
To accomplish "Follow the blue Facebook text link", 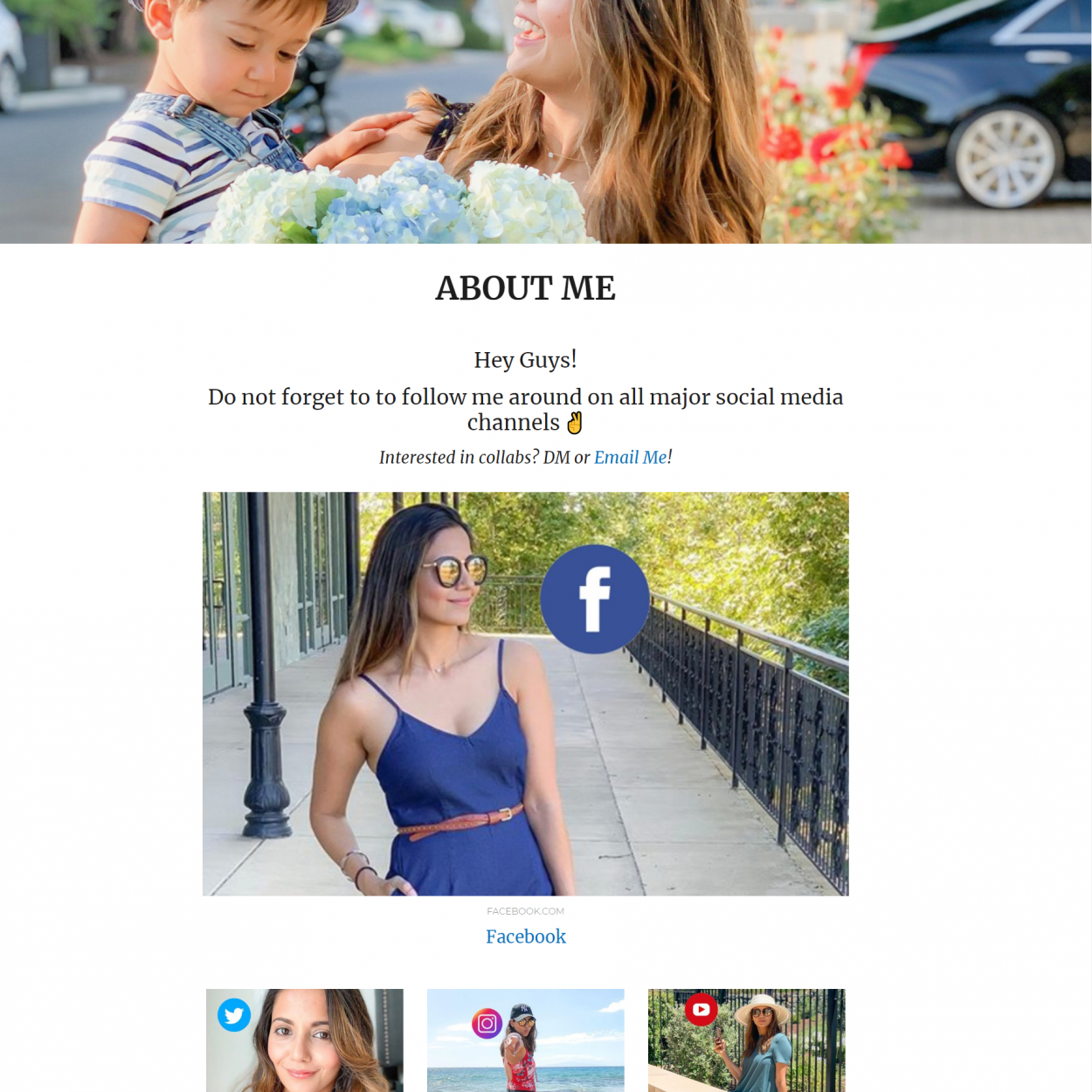I will 526,936.
